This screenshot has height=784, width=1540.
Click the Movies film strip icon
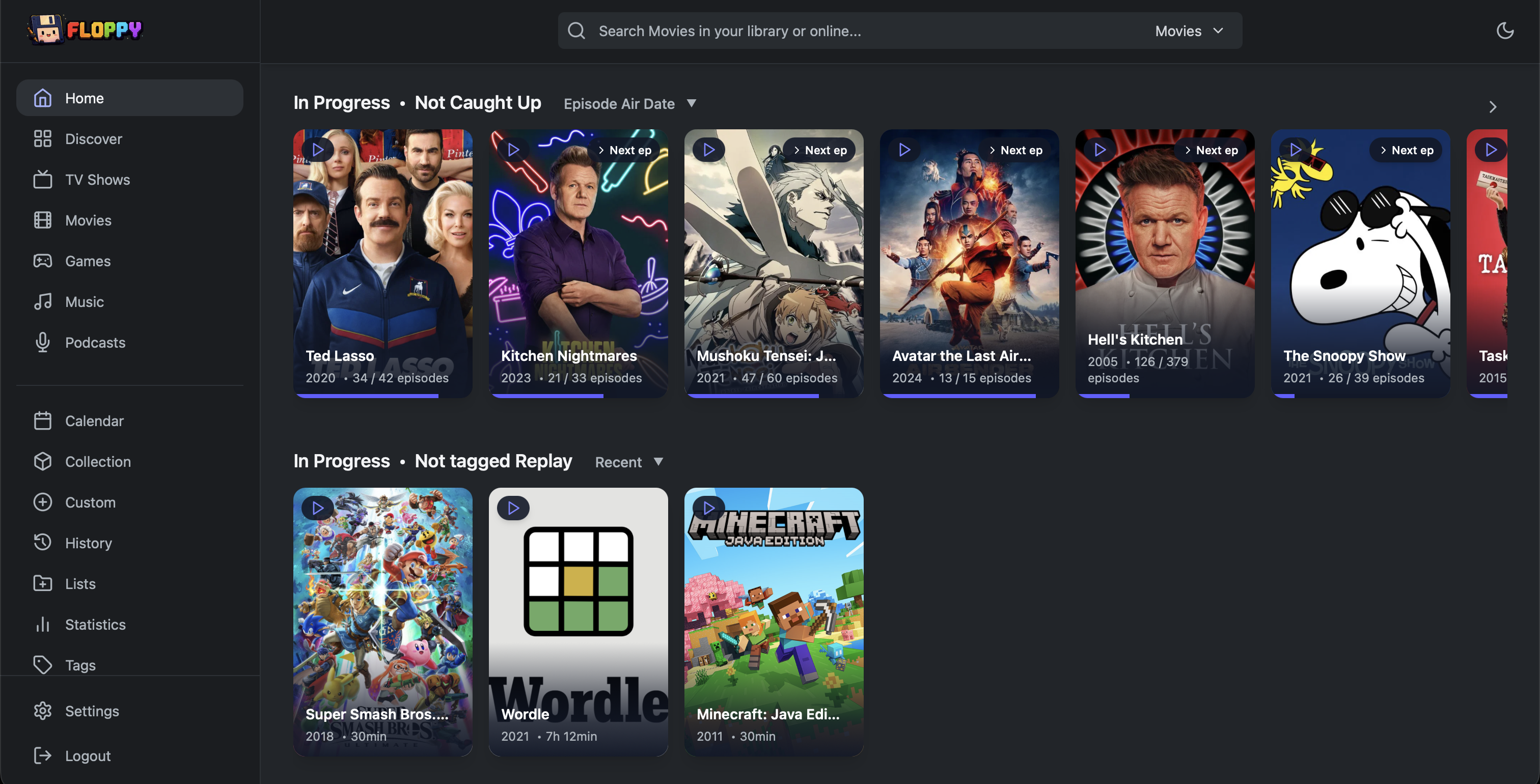[x=42, y=220]
